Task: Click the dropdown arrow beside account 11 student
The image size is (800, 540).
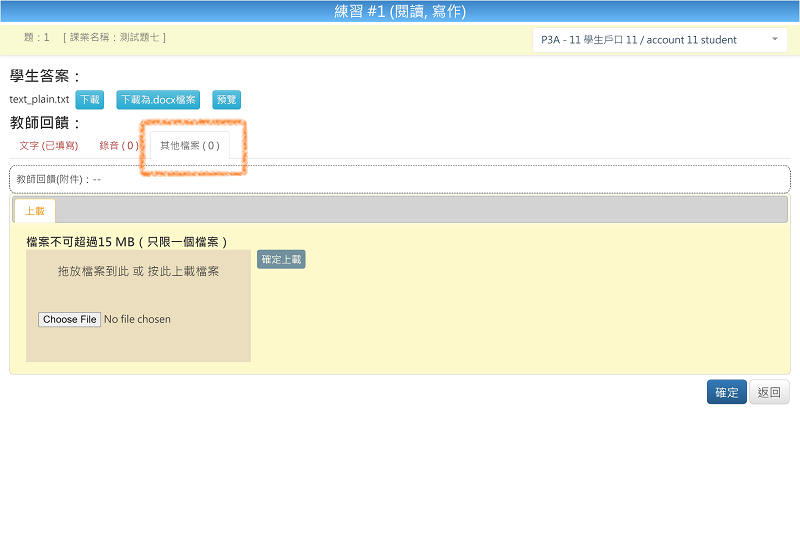Action: (x=775, y=40)
